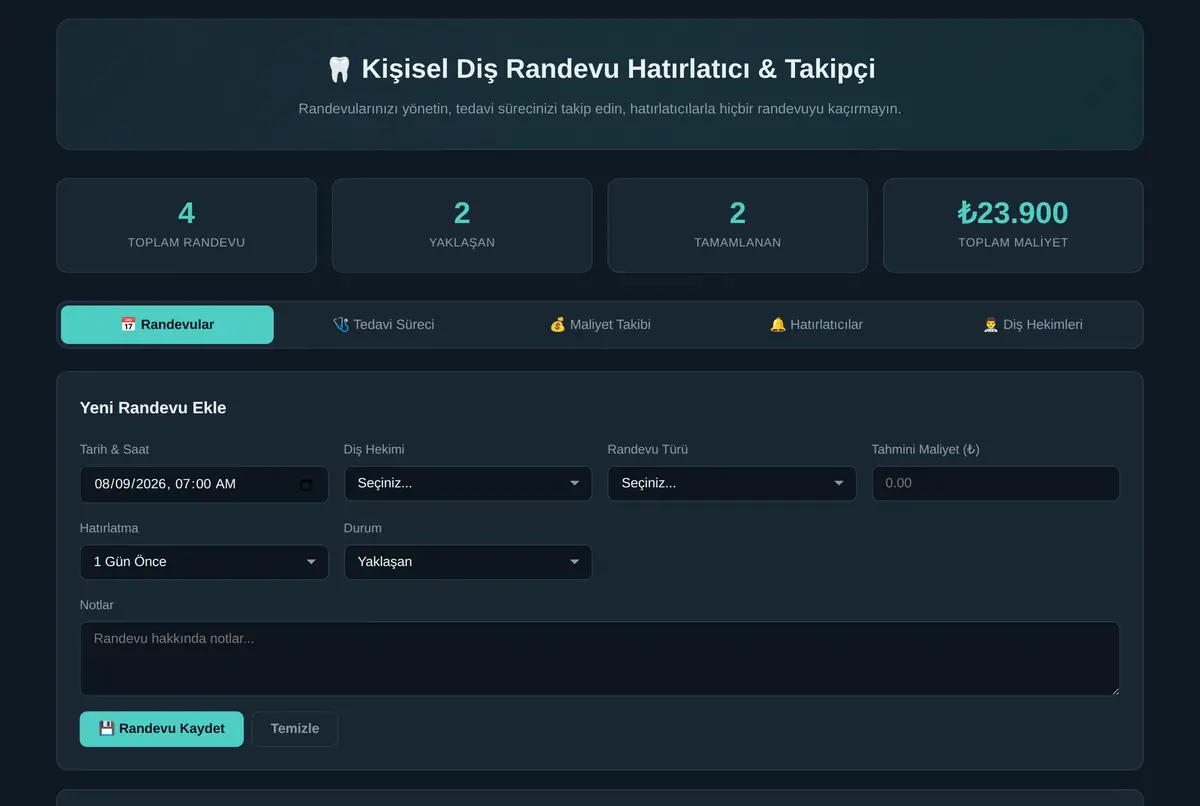Click the tooth icon in the header

click(339, 69)
